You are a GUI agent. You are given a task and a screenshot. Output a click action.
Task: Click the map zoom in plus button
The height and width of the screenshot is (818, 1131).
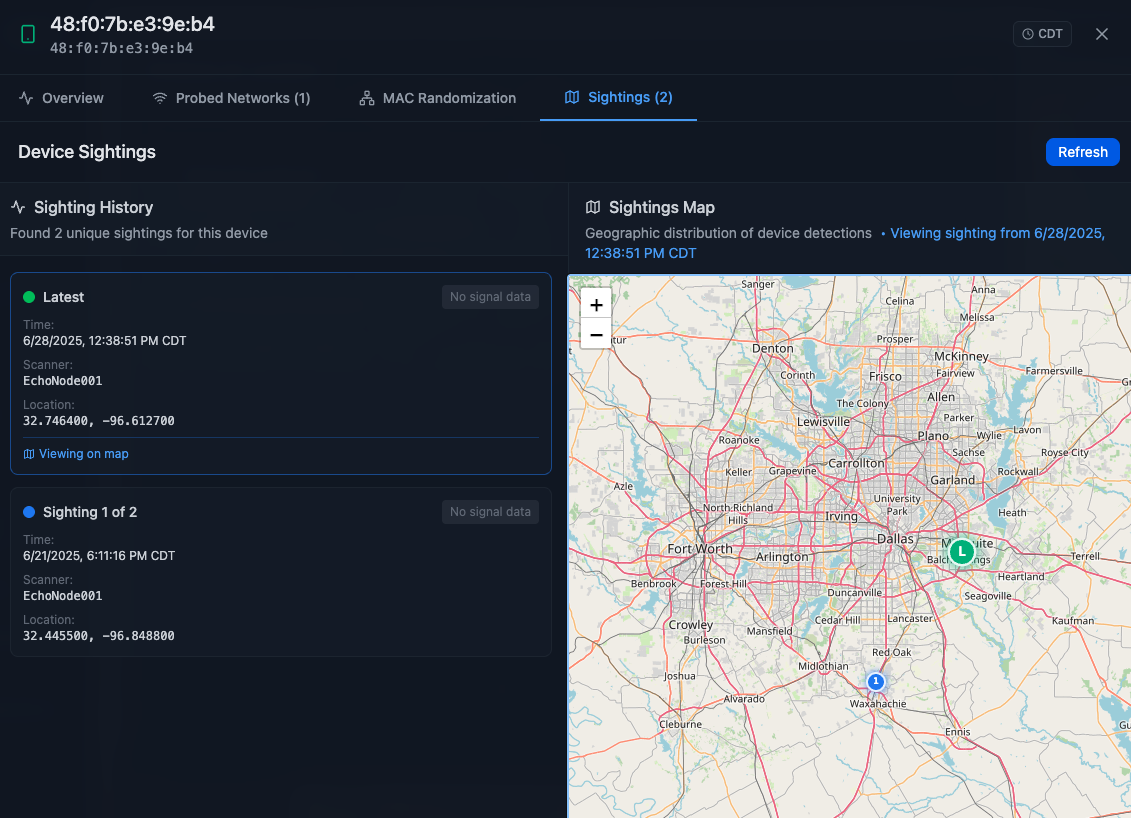tap(596, 305)
